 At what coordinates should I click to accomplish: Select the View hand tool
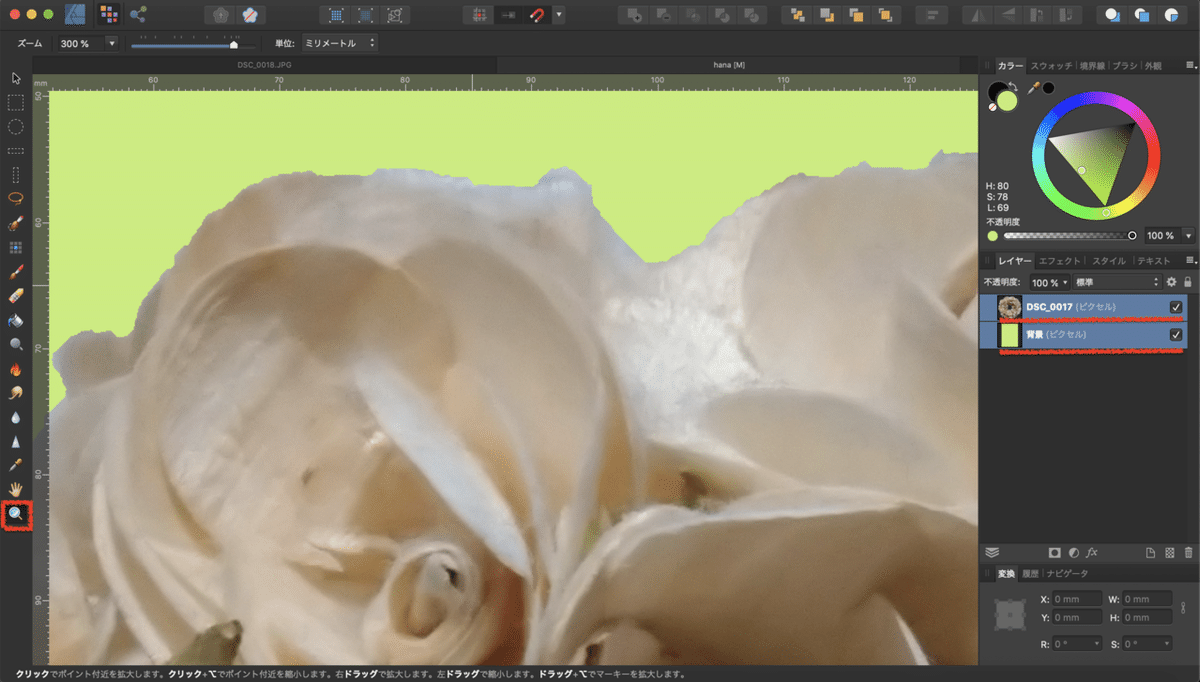pos(16,489)
